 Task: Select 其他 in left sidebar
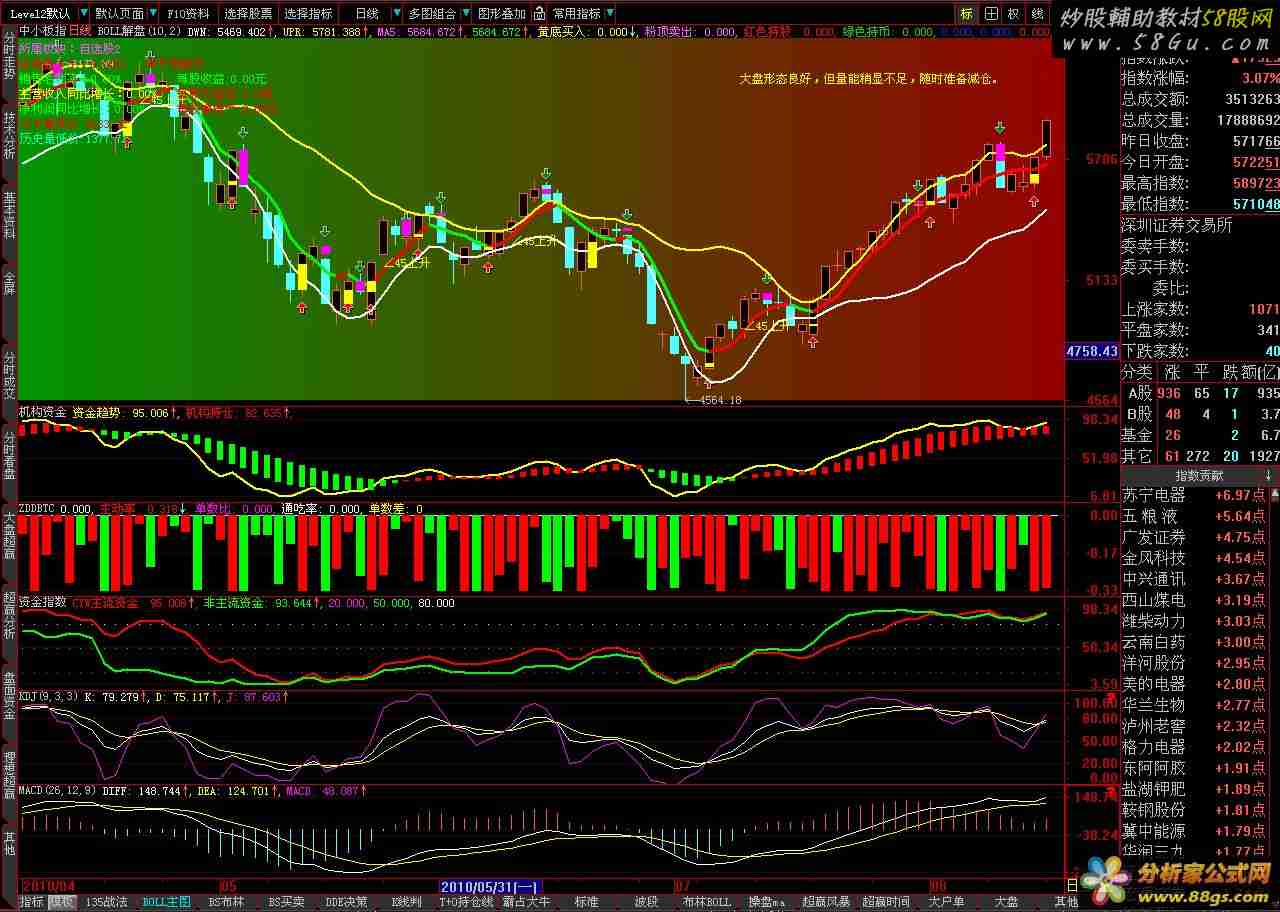9,843
